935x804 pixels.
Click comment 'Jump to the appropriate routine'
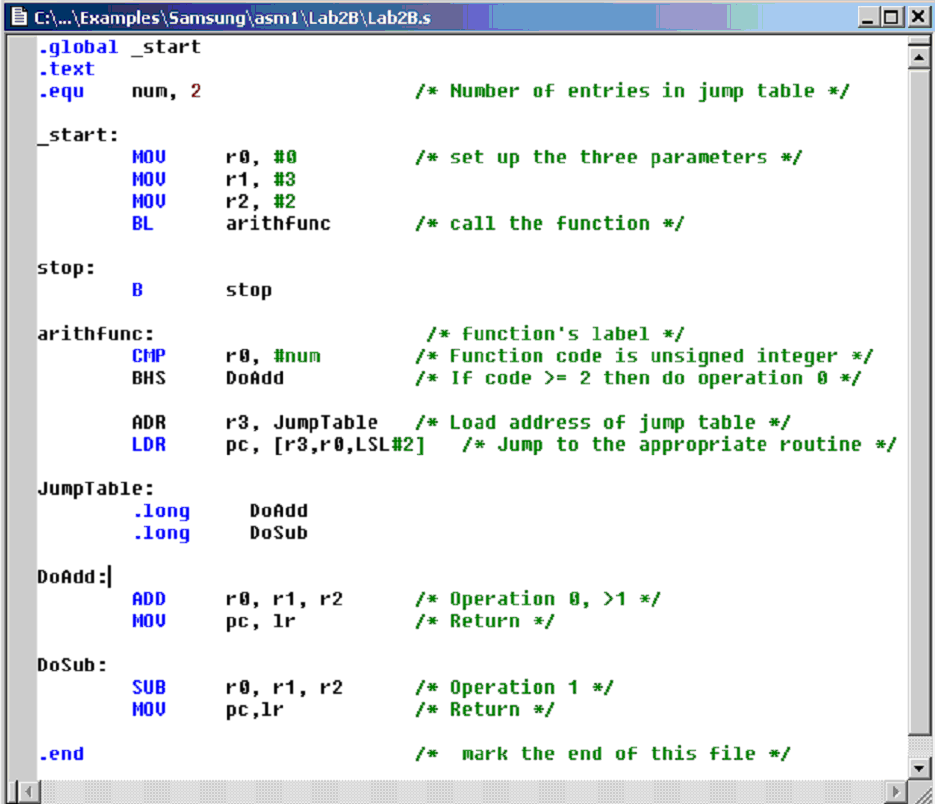[679, 445]
